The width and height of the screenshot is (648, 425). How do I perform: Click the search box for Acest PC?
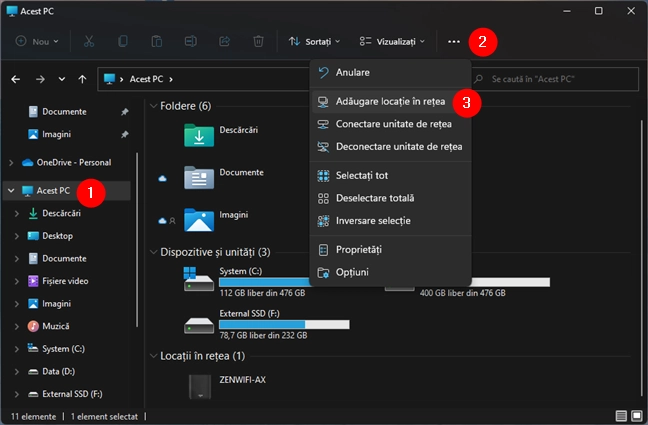tap(555, 79)
